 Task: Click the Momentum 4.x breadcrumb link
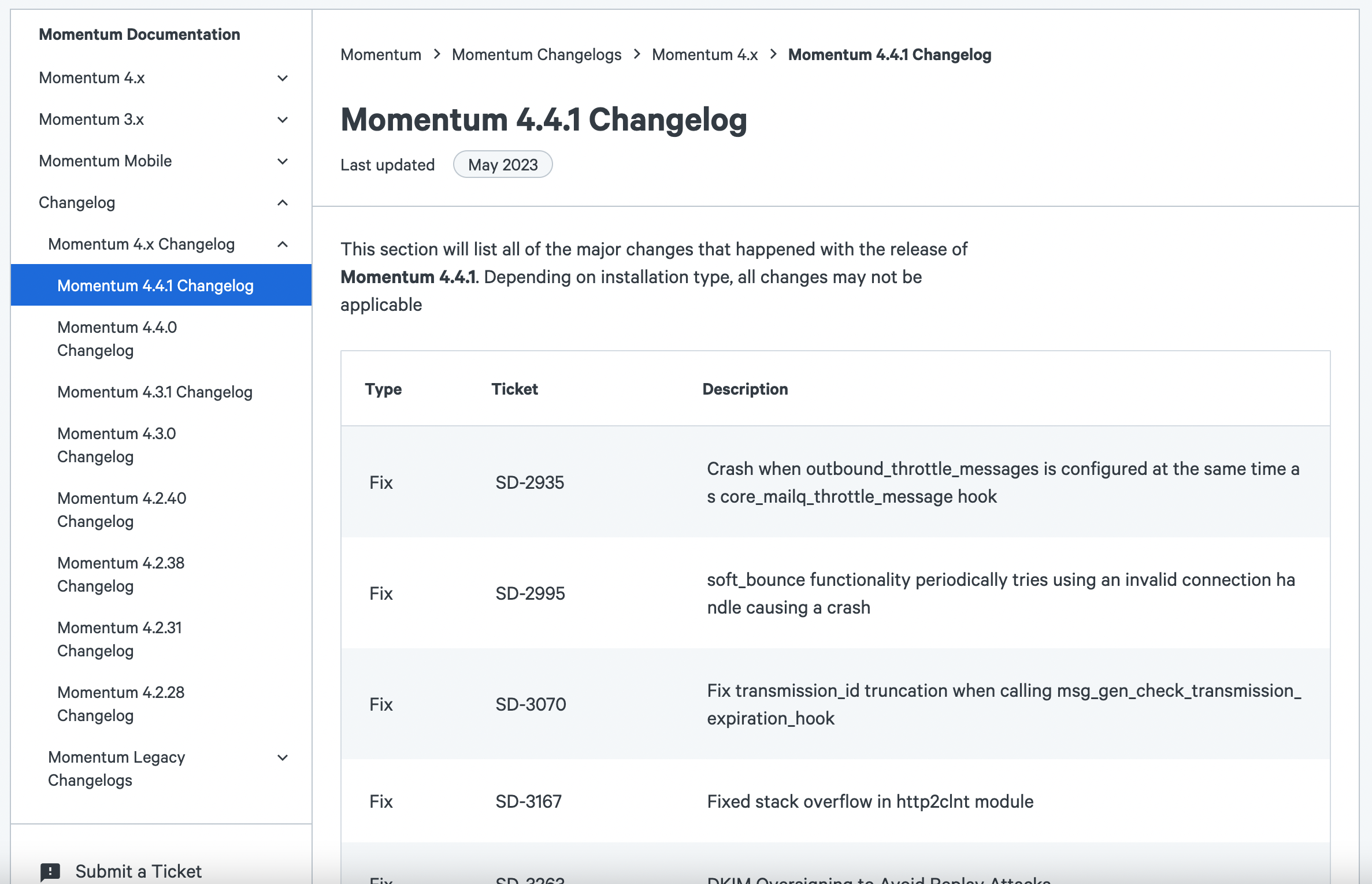coord(704,55)
